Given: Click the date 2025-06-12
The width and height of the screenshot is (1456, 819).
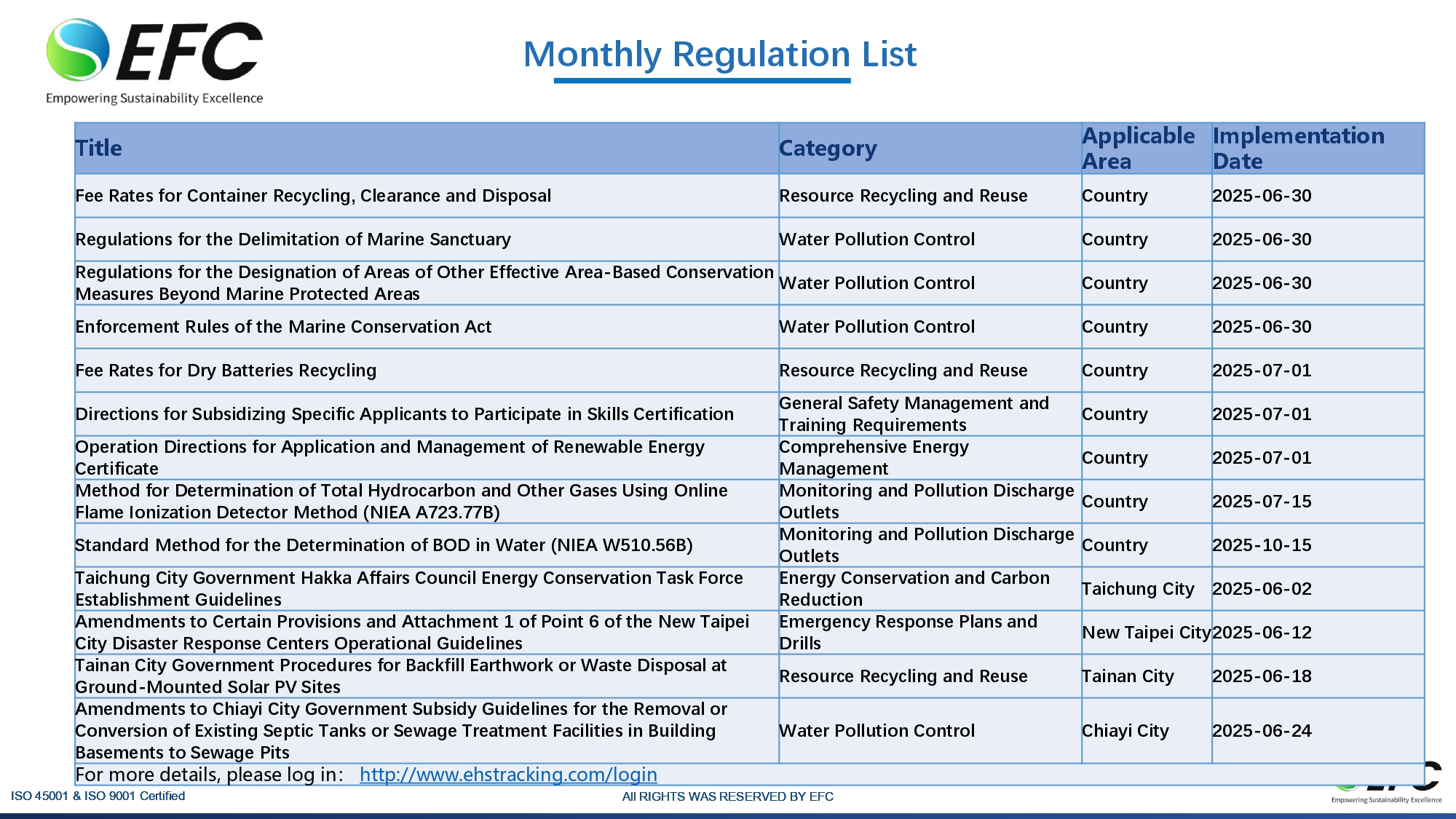Looking at the screenshot, I should [1262, 633].
